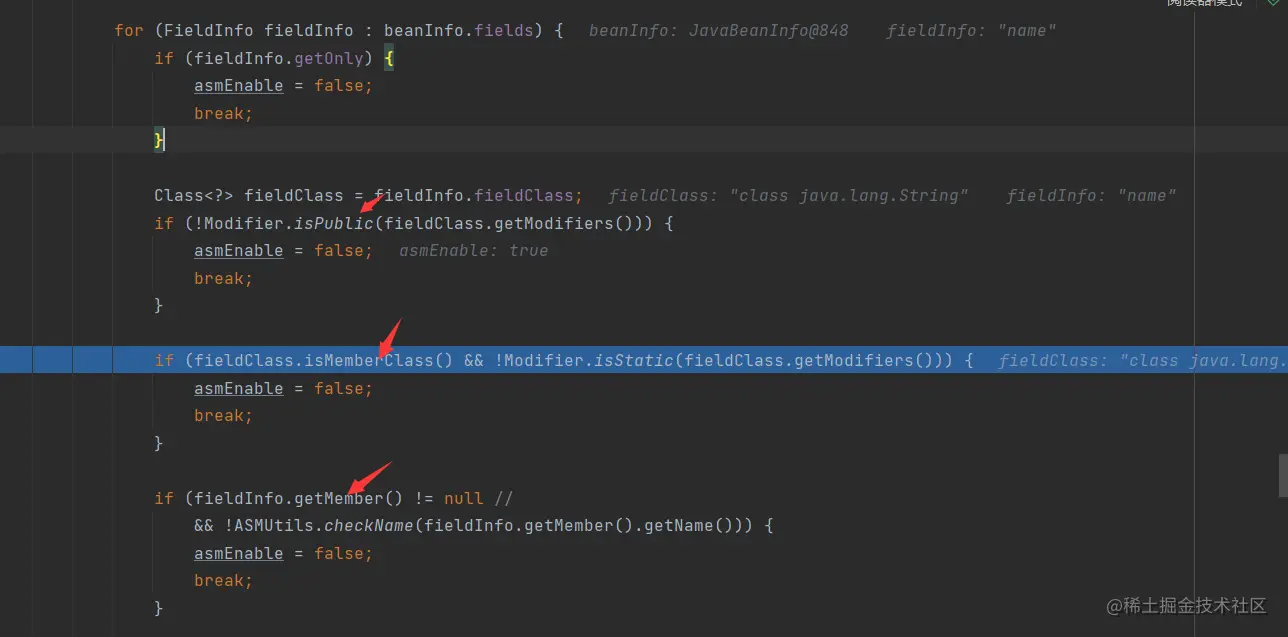The width and height of the screenshot is (1288, 637).
Task: Click 'break;' under the checkName condition
Action: pos(224,580)
